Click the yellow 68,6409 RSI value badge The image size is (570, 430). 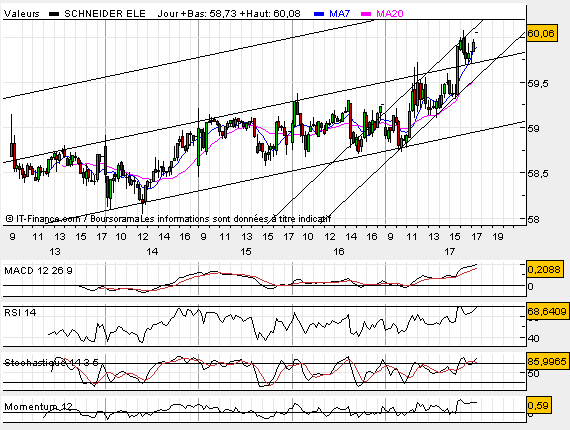click(547, 312)
